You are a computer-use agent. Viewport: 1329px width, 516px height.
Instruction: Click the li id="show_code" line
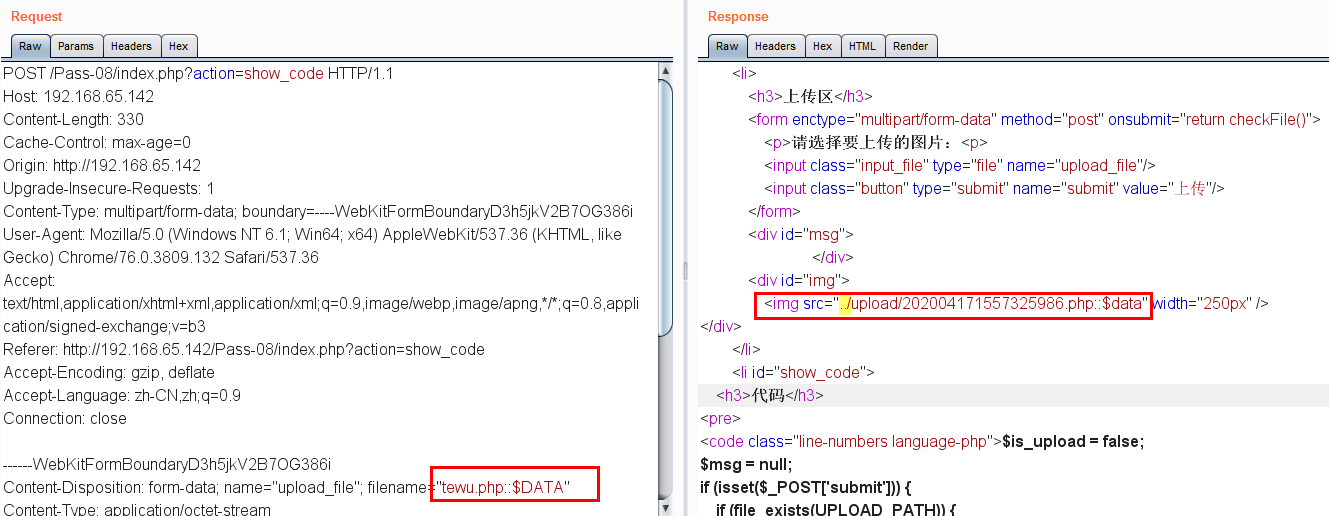point(804,373)
